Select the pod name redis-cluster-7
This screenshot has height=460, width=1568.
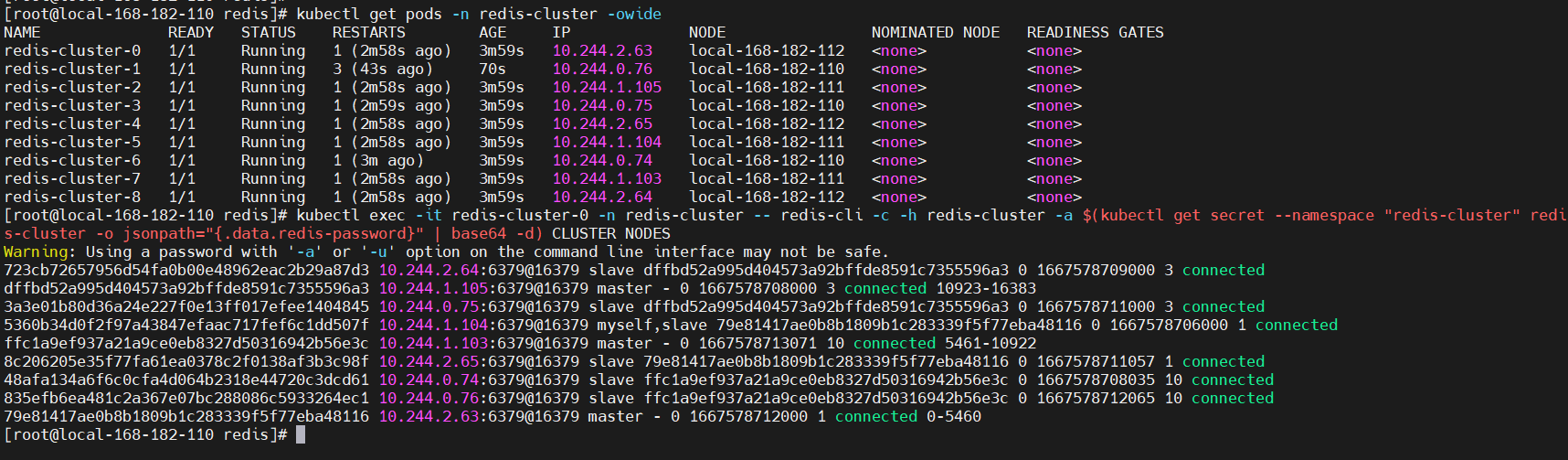72,178
